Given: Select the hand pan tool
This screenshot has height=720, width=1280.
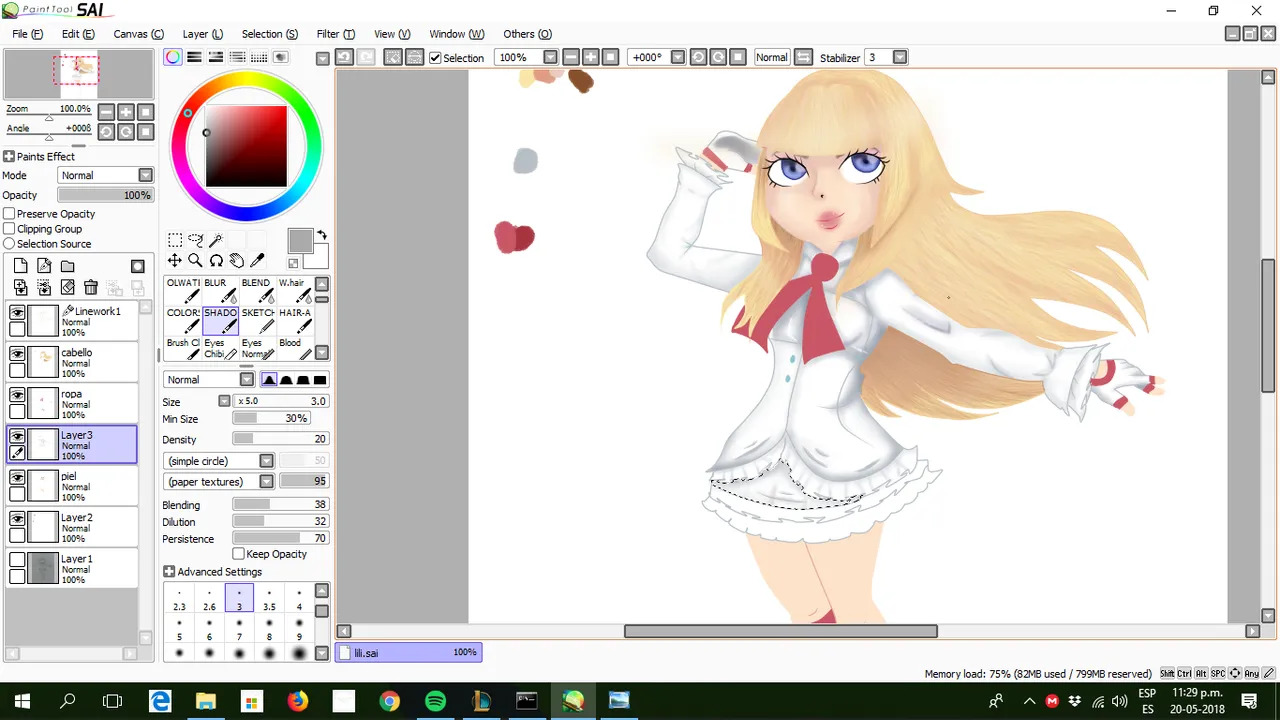Looking at the screenshot, I should (x=236, y=261).
